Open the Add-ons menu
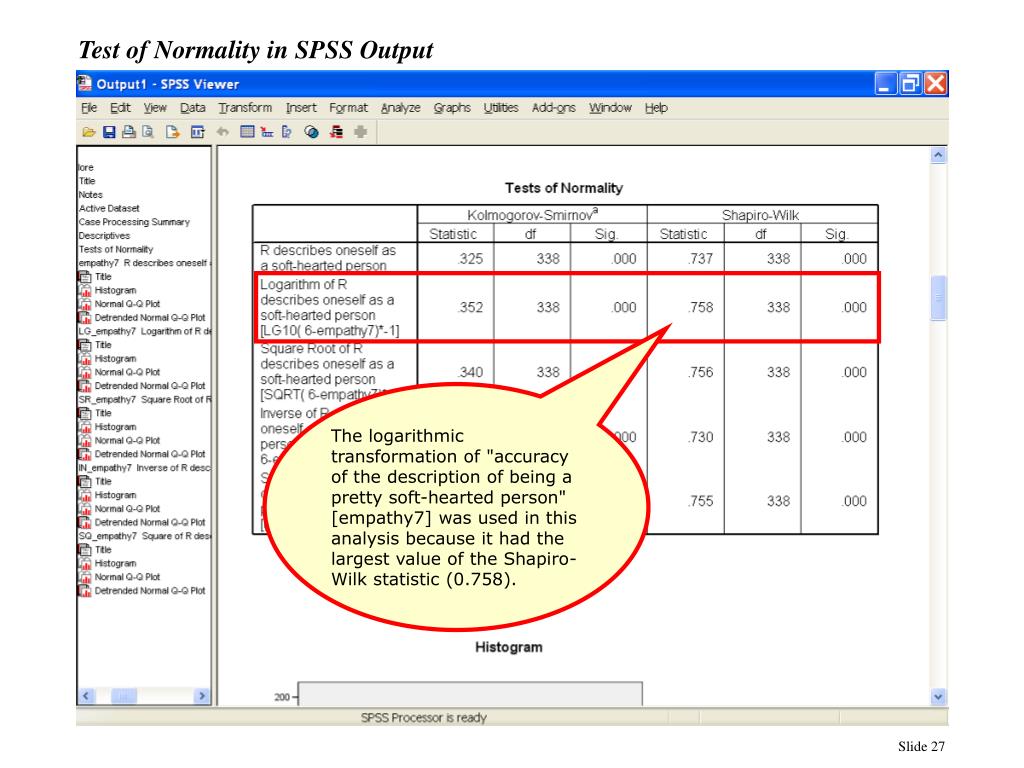 (554, 108)
